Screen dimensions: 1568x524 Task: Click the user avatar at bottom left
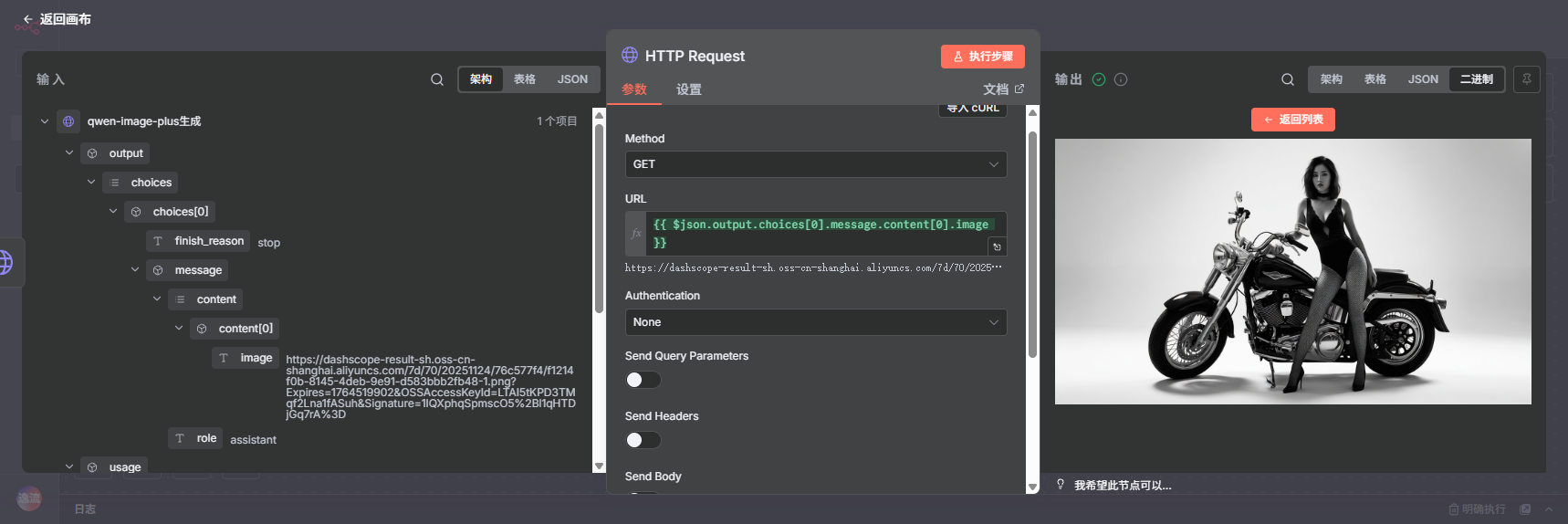point(29,498)
